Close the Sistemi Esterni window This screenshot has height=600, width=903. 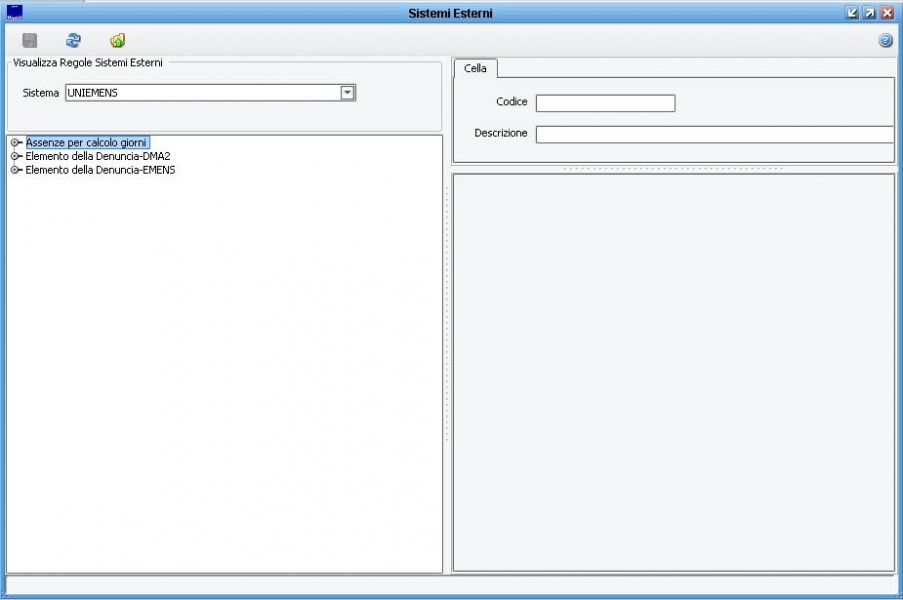pyautogui.click(x=887, y=13)
